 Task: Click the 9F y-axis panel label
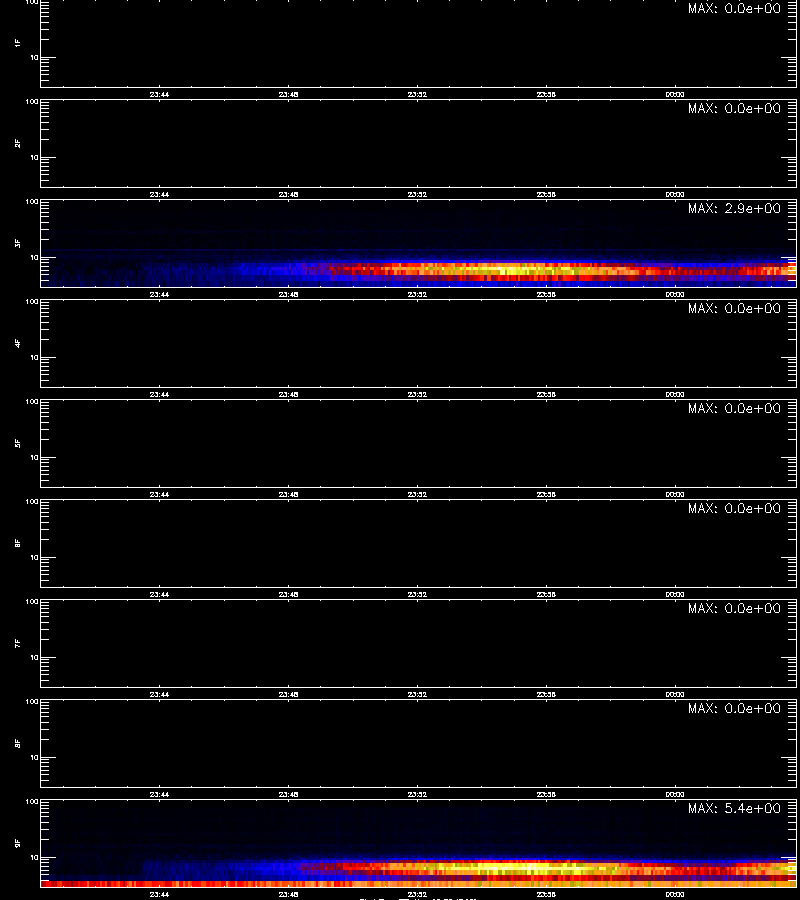pyautogui.click(x=18, y=843)
